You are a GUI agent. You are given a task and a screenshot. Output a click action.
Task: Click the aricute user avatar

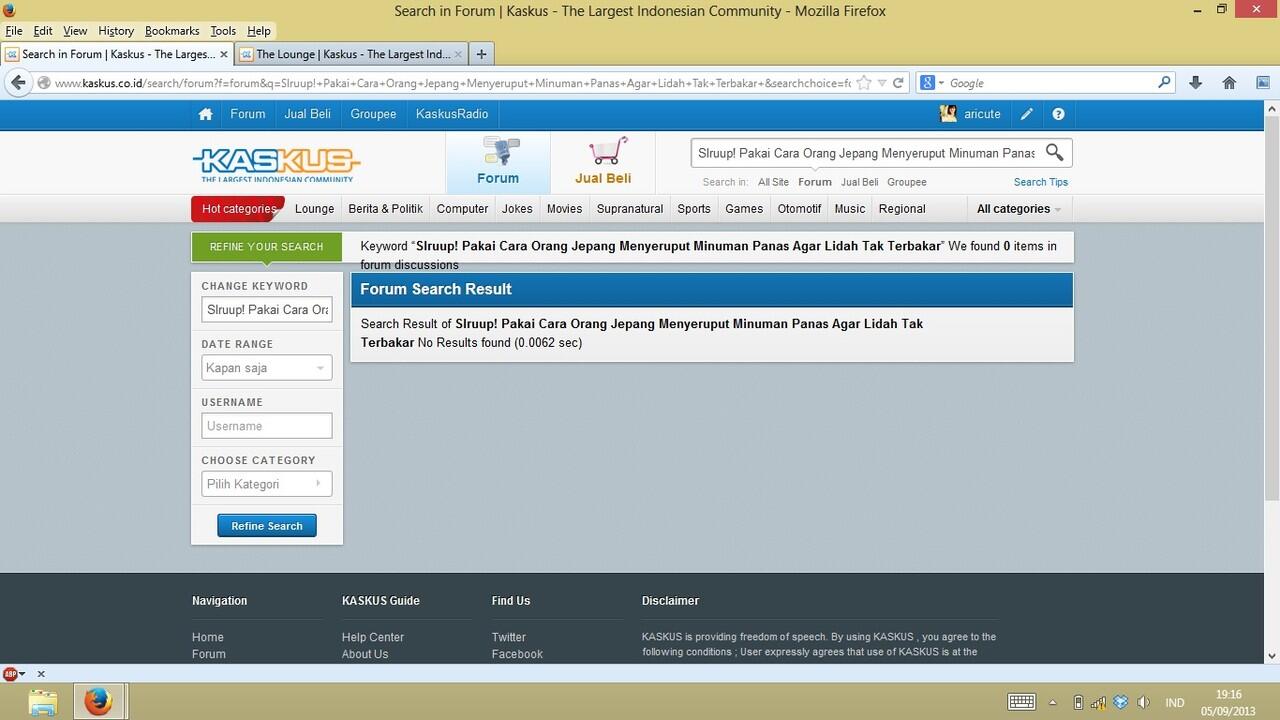948,114
